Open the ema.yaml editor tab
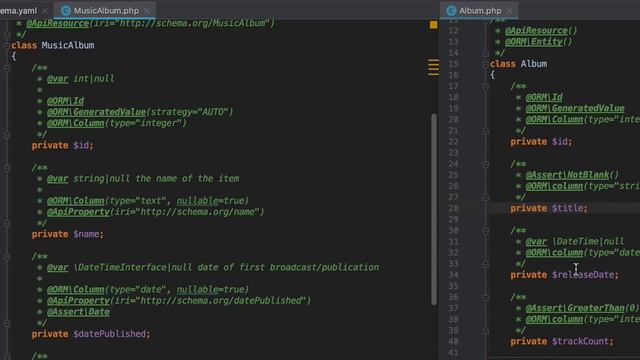Viewport: 640px width, 360px height. click(18, 11)
